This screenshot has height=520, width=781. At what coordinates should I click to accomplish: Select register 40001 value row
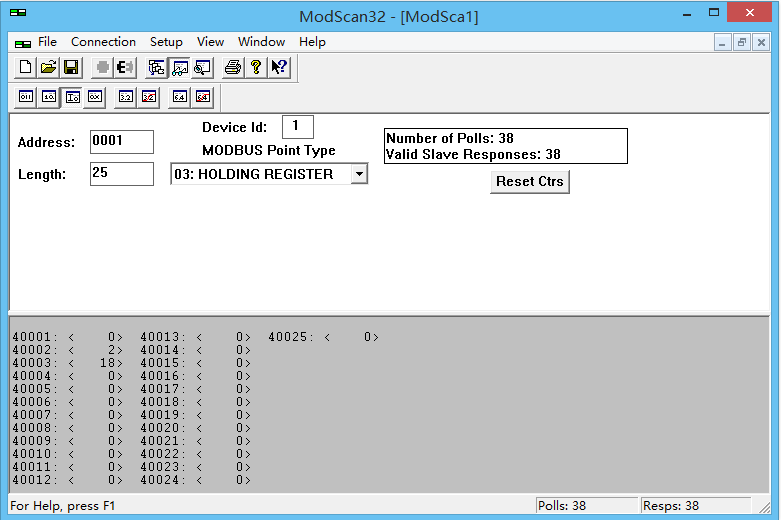tap(68, 337)
